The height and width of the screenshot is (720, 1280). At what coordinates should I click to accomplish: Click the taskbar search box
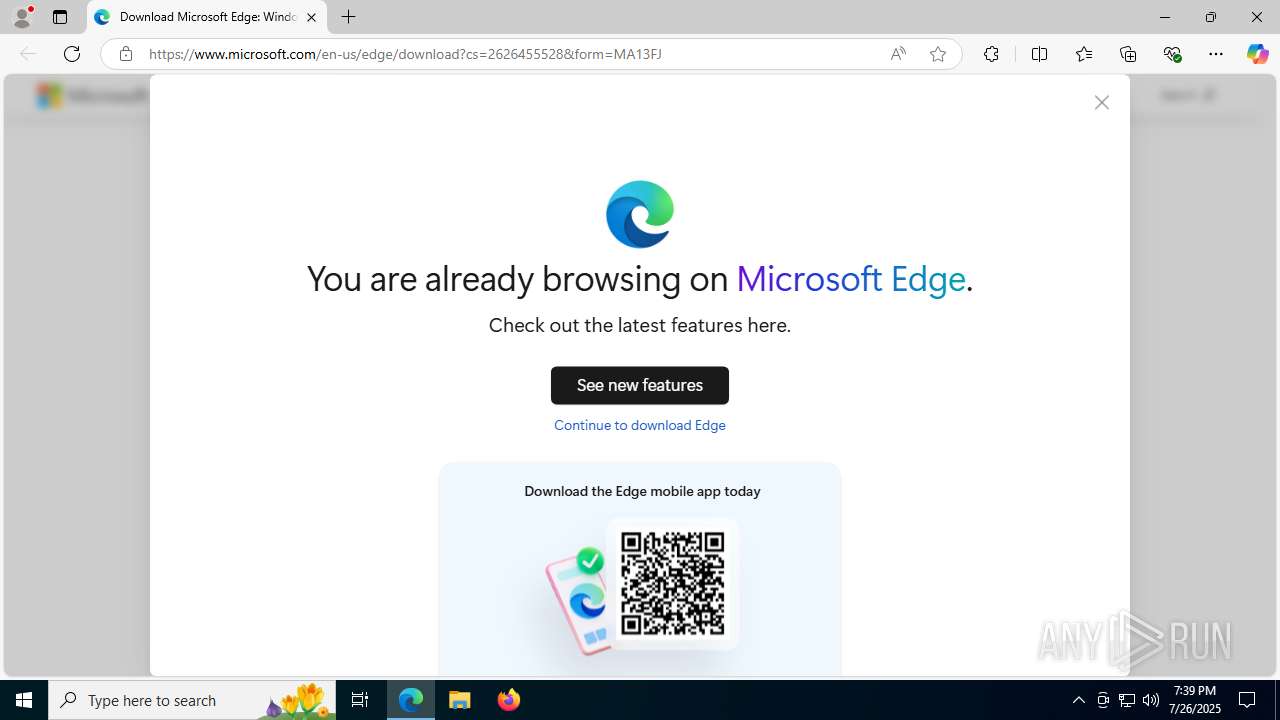pos(192,700)
